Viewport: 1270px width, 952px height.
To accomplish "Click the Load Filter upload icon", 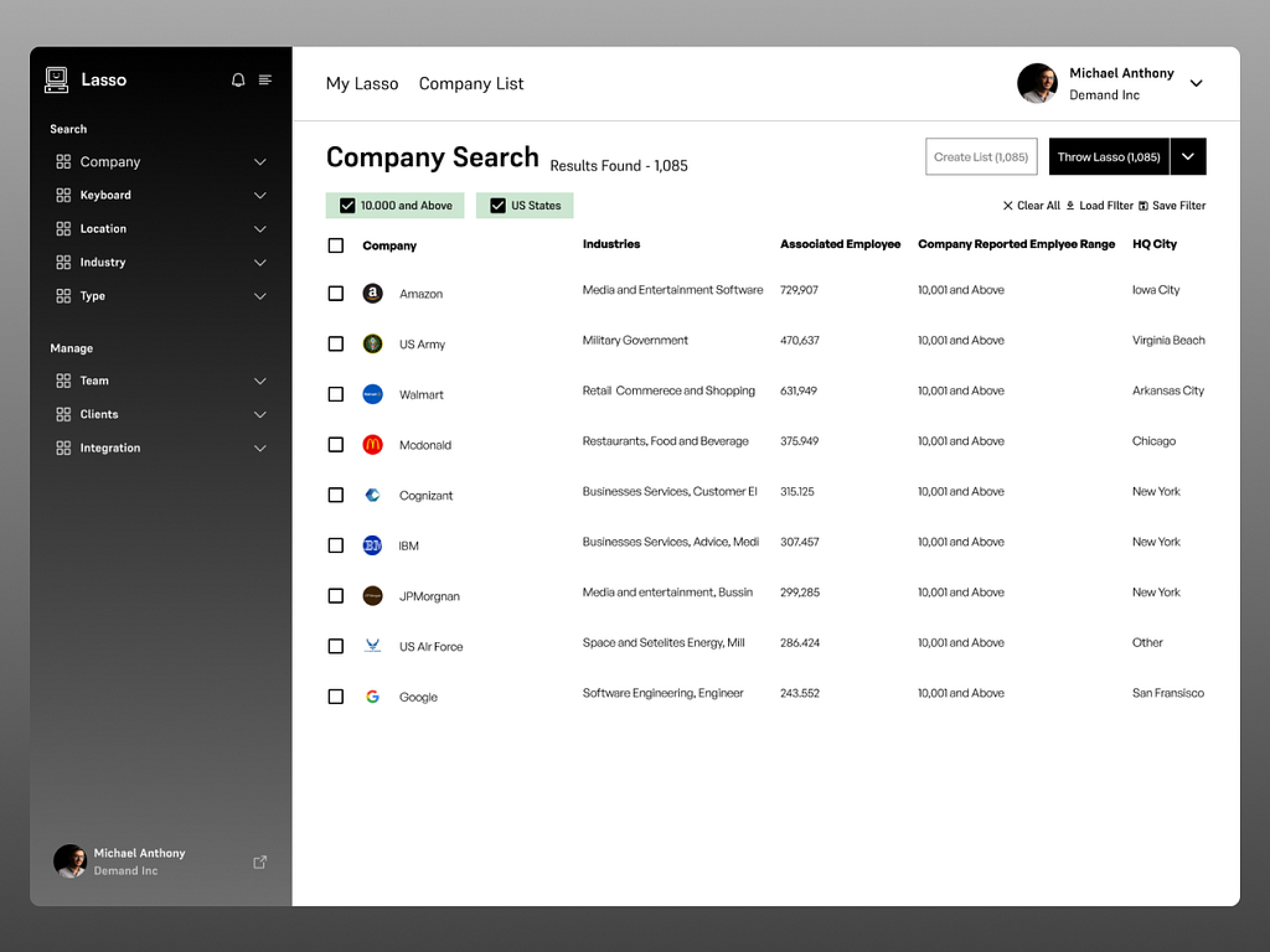I will 1070,205.
